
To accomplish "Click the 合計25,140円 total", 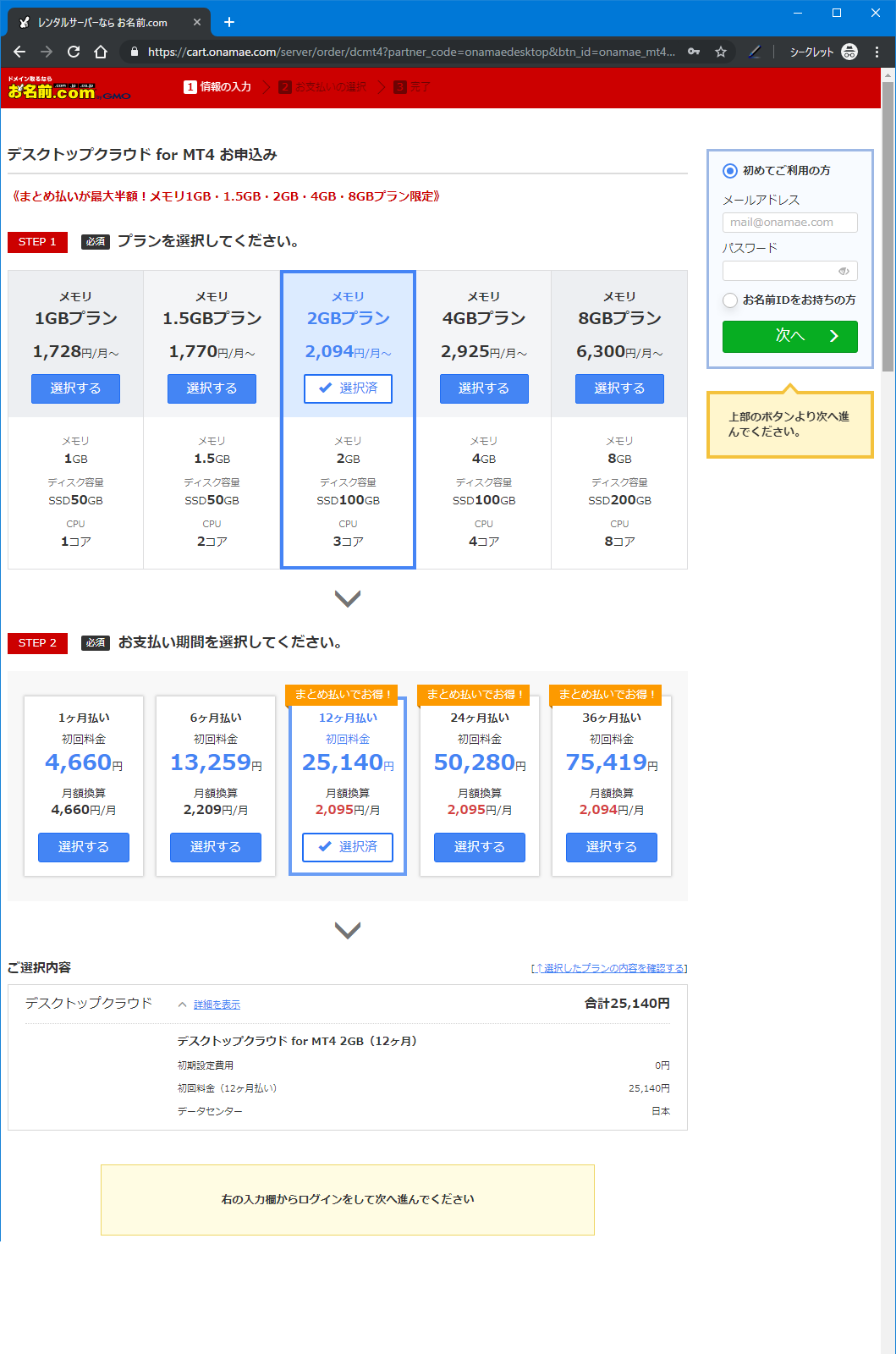I will point(627,1004).
